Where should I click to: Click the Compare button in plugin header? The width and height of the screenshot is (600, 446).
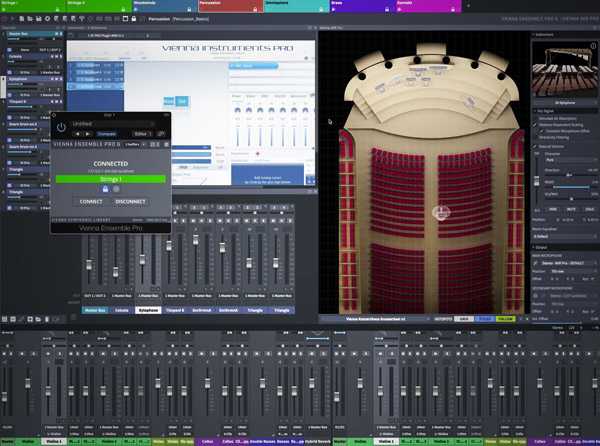coord(107,134)
